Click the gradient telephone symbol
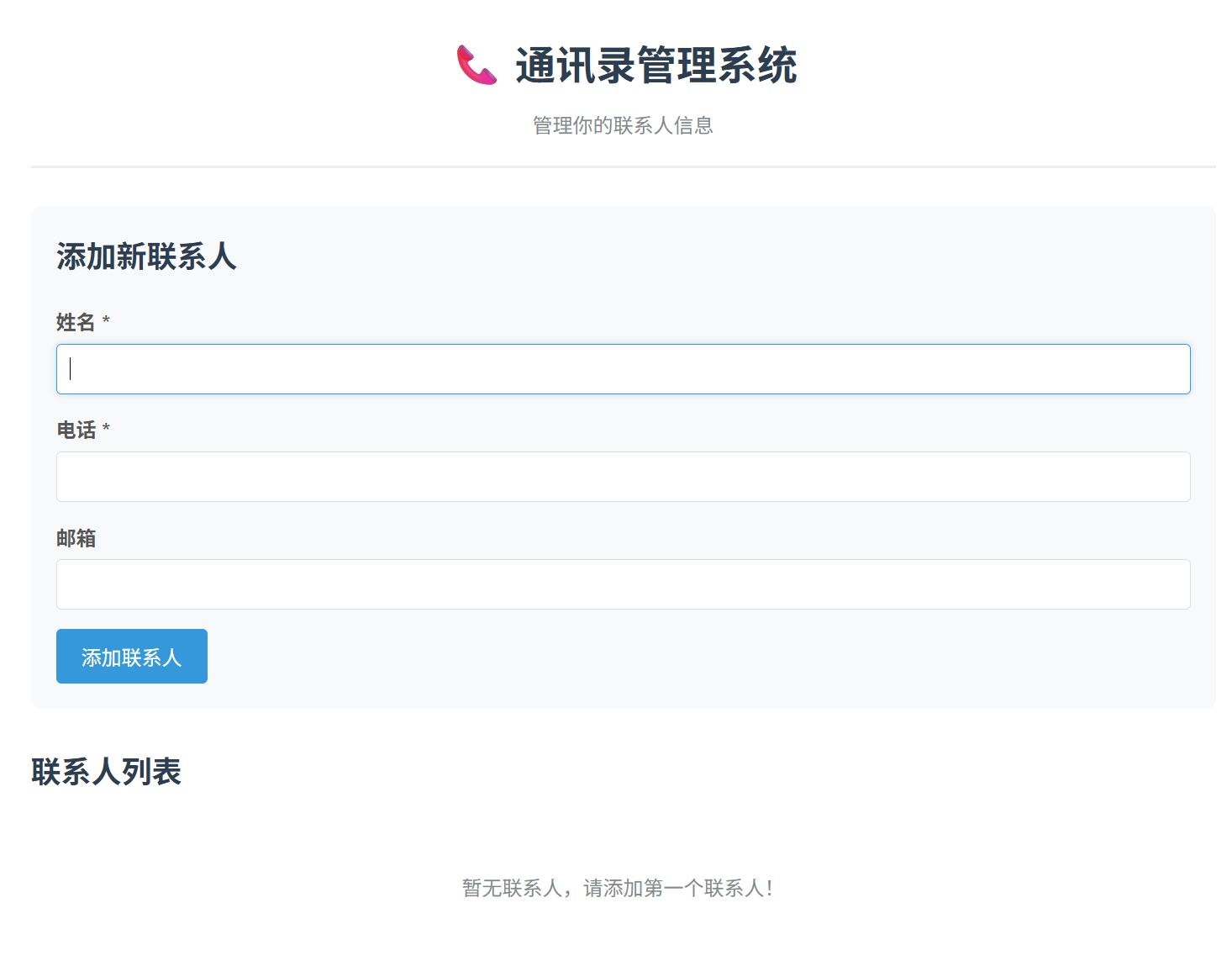This screenshot has height=977, width=1232. click(476, 66)
